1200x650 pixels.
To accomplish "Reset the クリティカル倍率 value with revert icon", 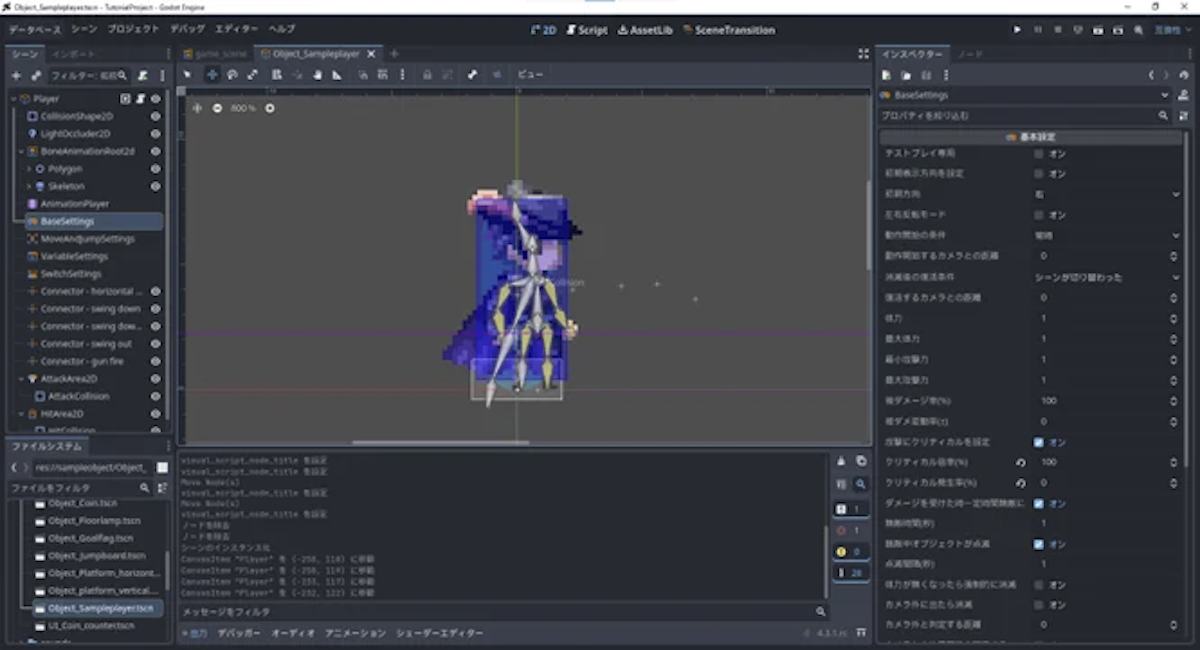I will pyautogui.click(x=1020, y=463).
